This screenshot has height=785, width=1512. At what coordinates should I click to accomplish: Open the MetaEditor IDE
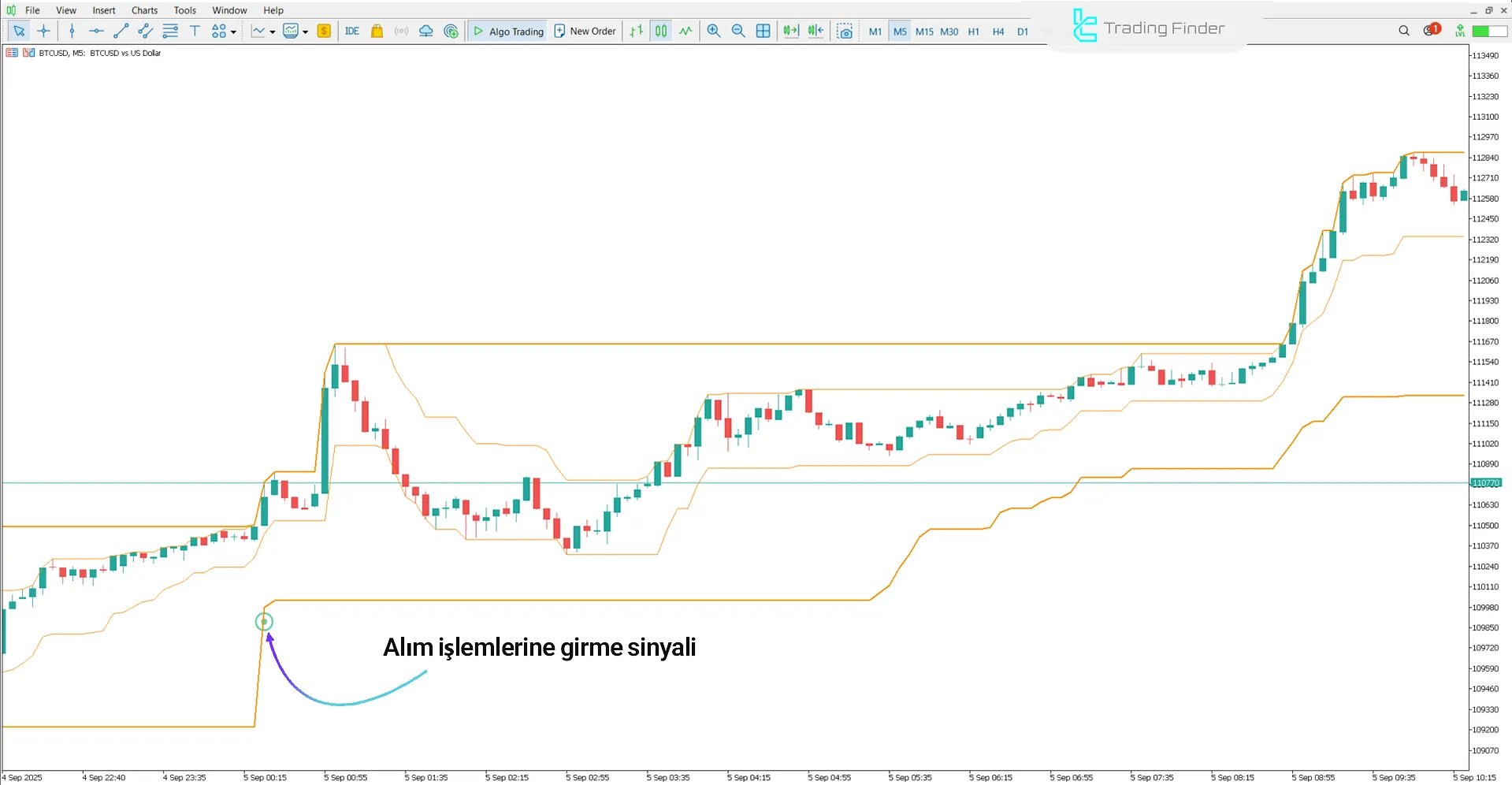352,31
